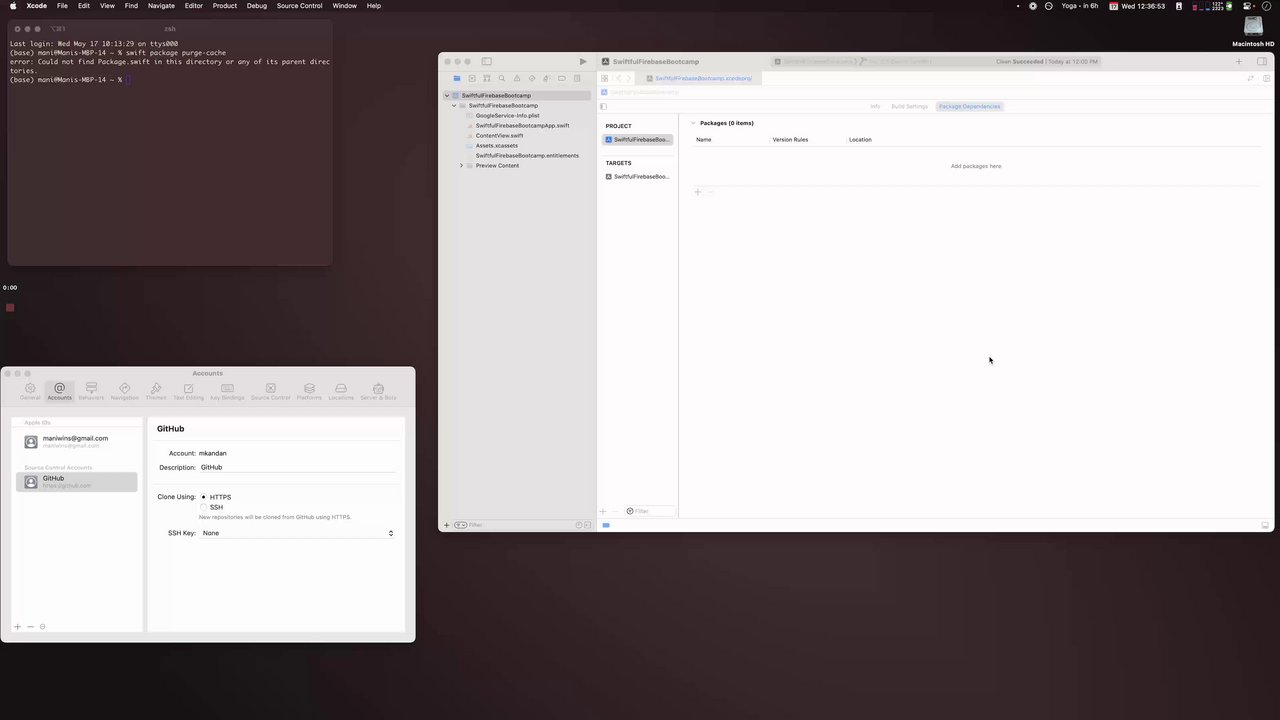This screenshot has width=1280, height=720.
Task: Select SSH clone option
Action: click(x=204, y=507)
